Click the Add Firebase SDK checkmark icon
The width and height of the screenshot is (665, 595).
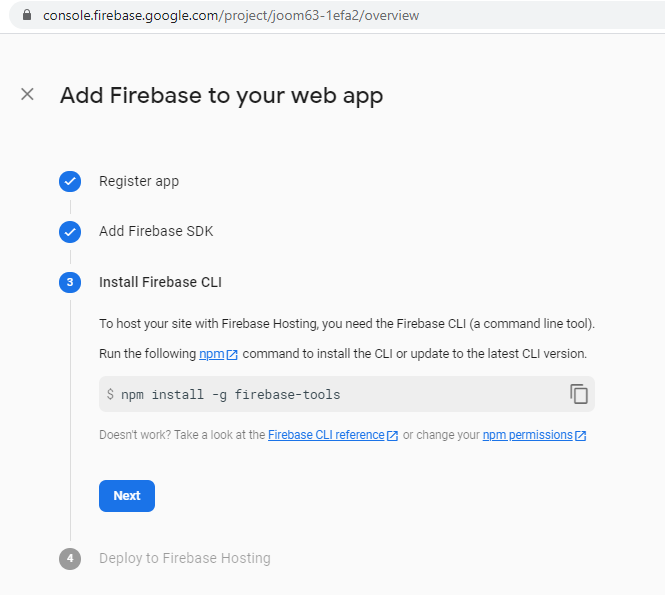pyautogui.click(x=70, y=232)
